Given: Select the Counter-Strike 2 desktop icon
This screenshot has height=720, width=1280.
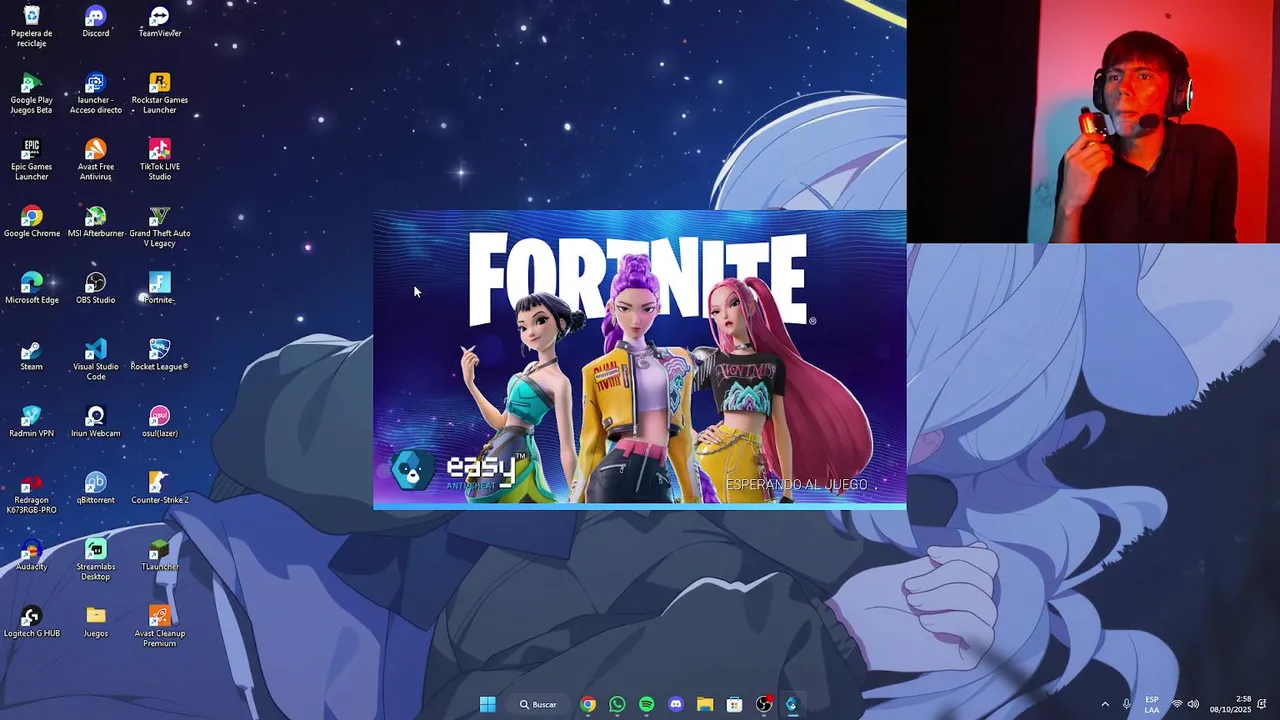Looking at the screenshot, I should (159, 489).
